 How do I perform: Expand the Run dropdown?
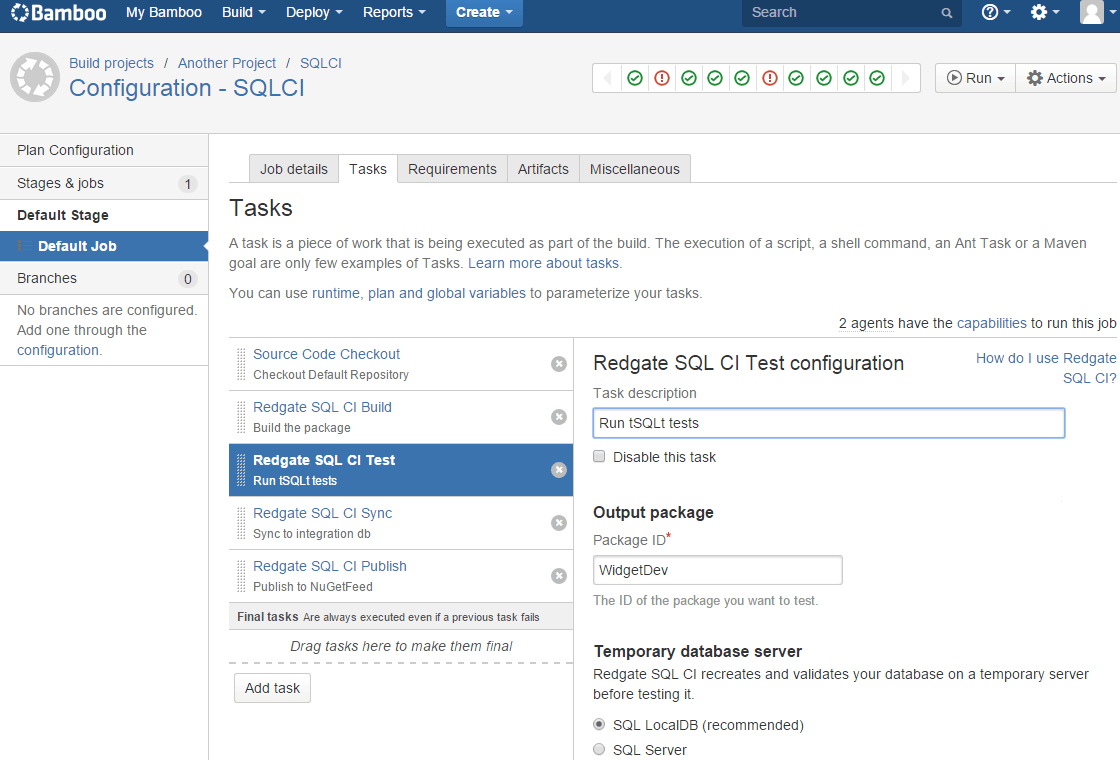975,78
